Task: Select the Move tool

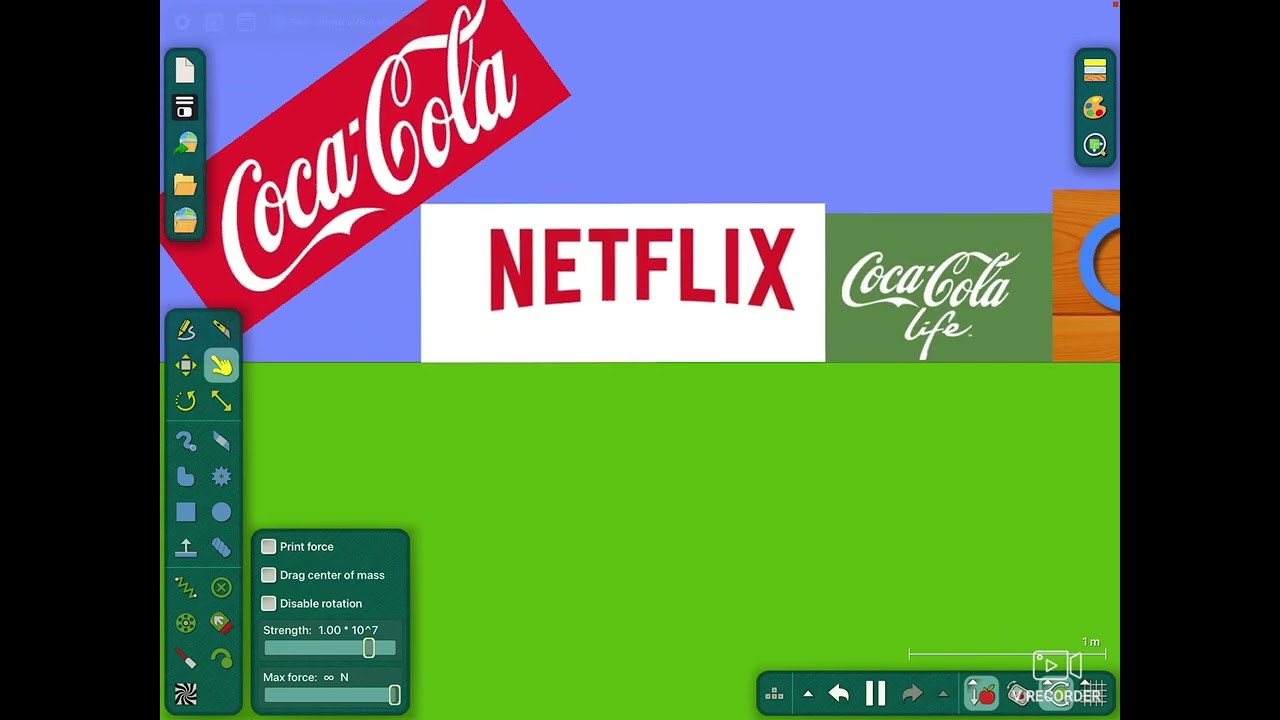Action: tap(186, 365)
